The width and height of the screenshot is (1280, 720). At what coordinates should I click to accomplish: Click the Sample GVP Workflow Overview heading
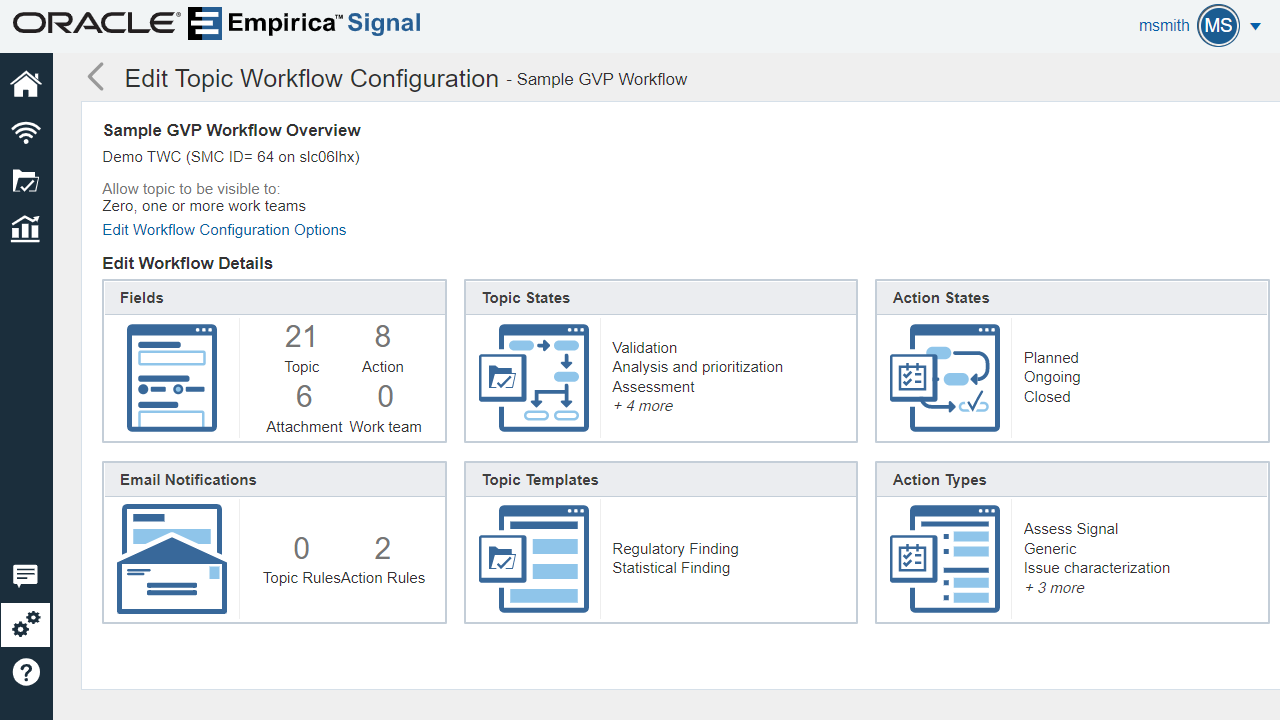coord(232,130)
